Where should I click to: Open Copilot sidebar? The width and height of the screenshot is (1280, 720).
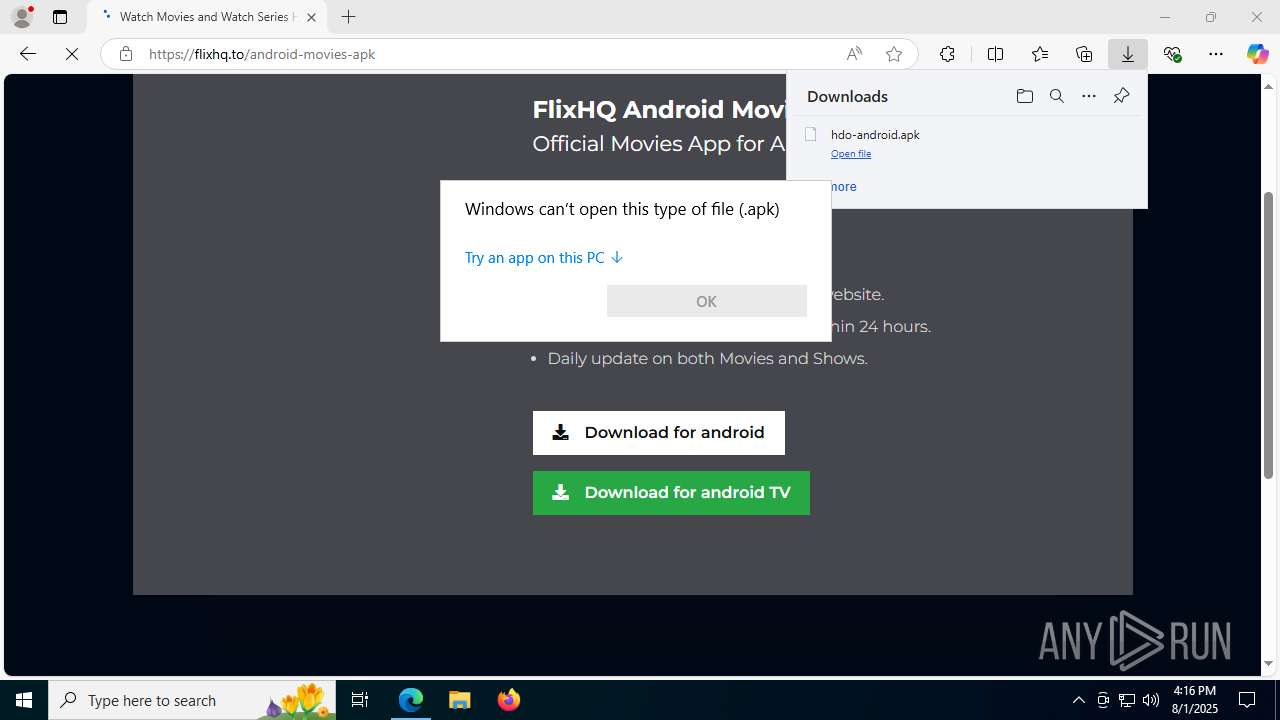pyautogui.click(x=1257, y=54)
